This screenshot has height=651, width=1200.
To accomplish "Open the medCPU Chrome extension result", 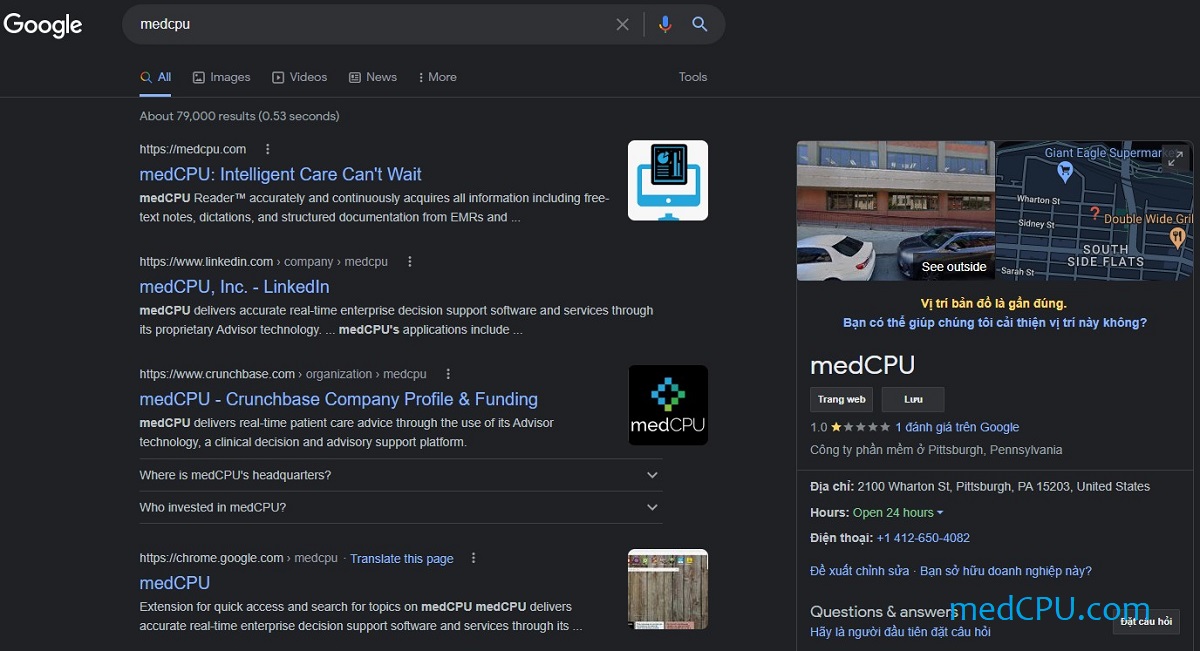I will [175, 583].
